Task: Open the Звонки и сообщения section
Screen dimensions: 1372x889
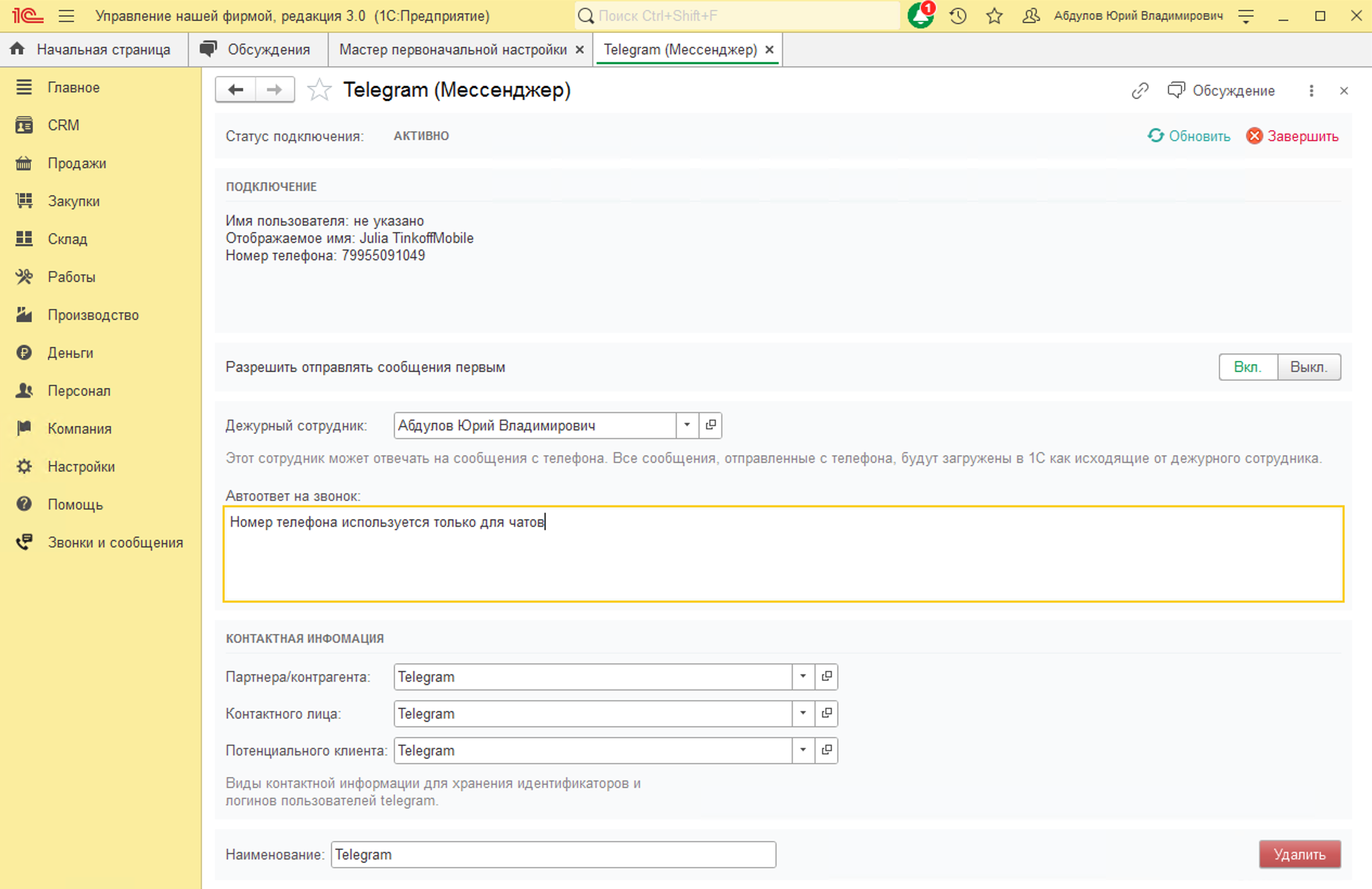Action: 115,542
